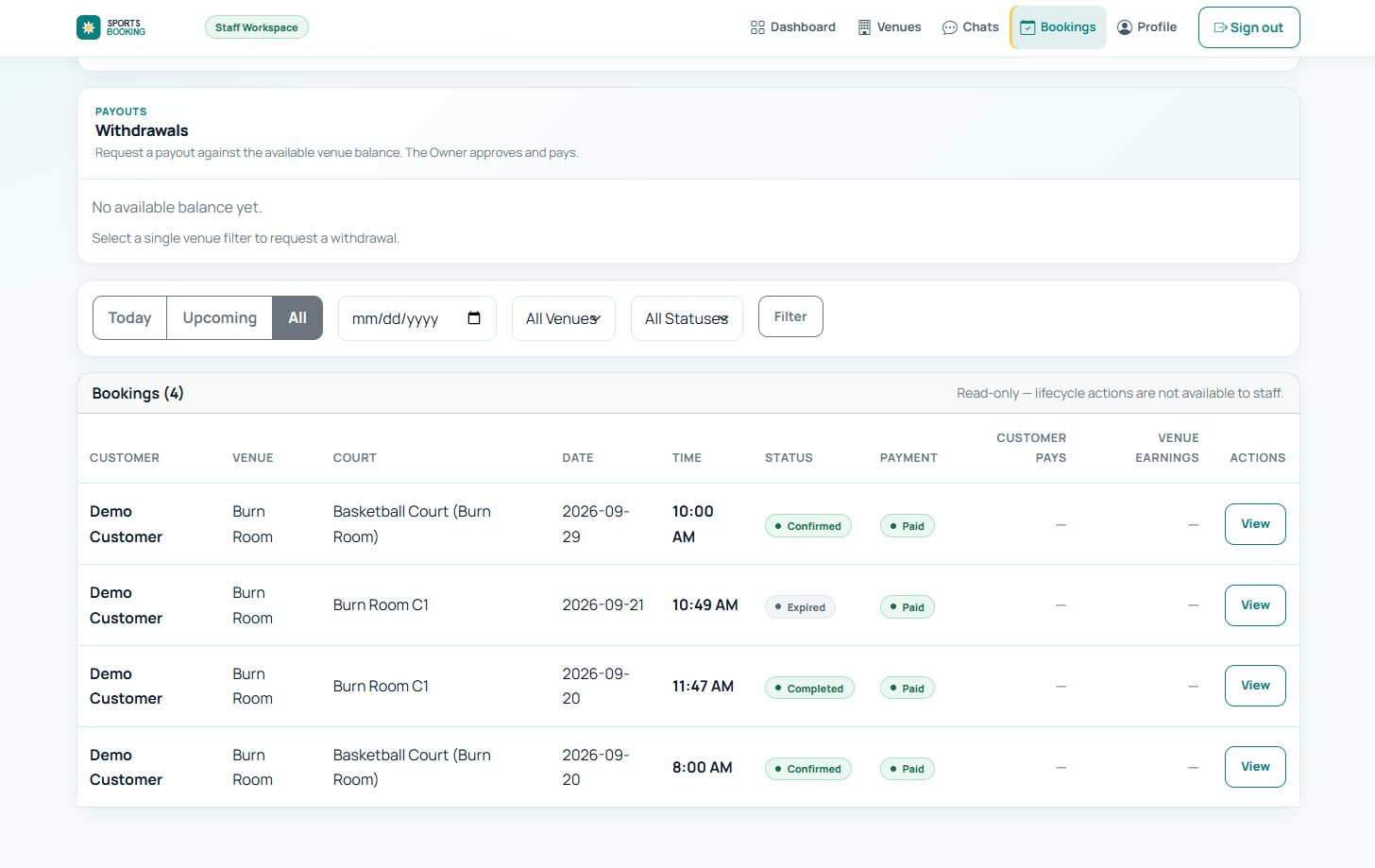This screenshot has height=868, width=1375.
Task: Click the PAYOUTS section label
Action: click(121, 111)
